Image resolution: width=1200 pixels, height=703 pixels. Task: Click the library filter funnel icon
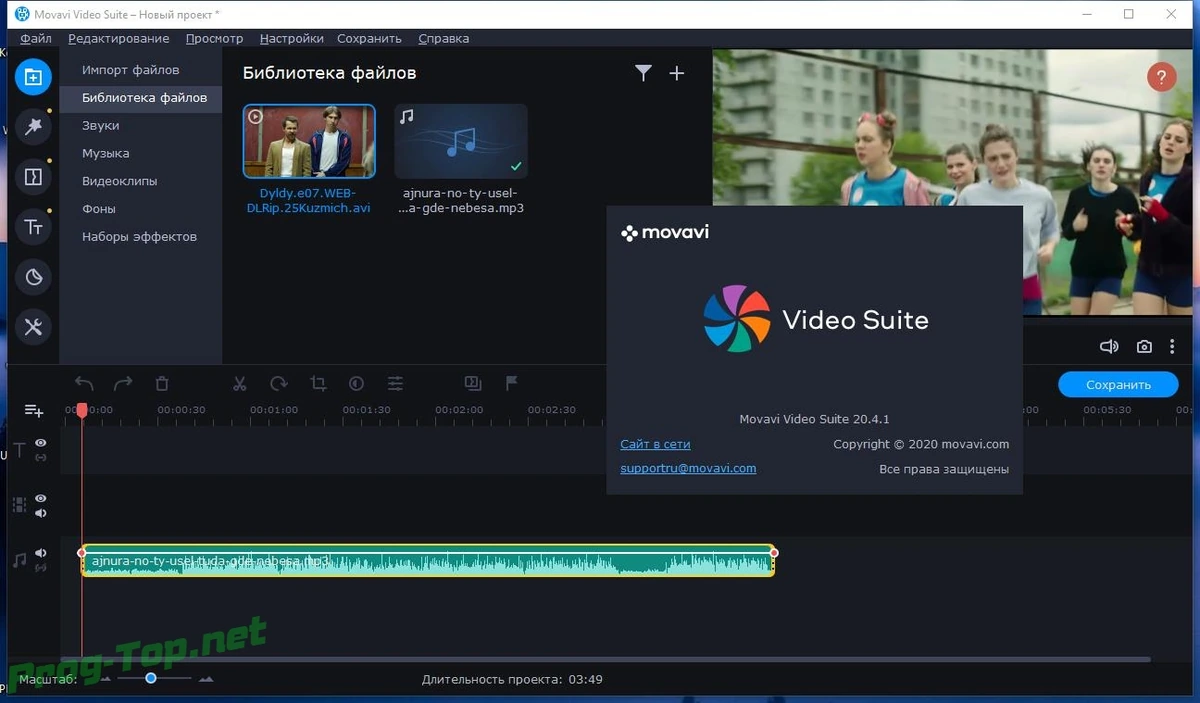643,73
